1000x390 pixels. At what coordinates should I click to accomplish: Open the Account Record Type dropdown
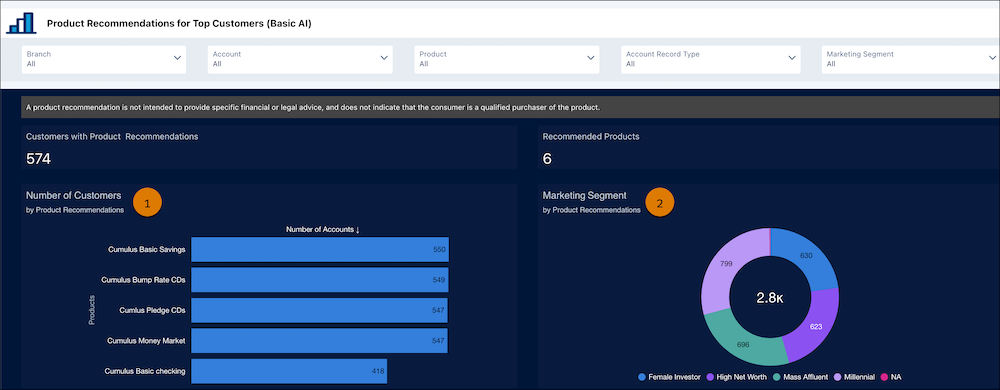[x=710, y=59]
